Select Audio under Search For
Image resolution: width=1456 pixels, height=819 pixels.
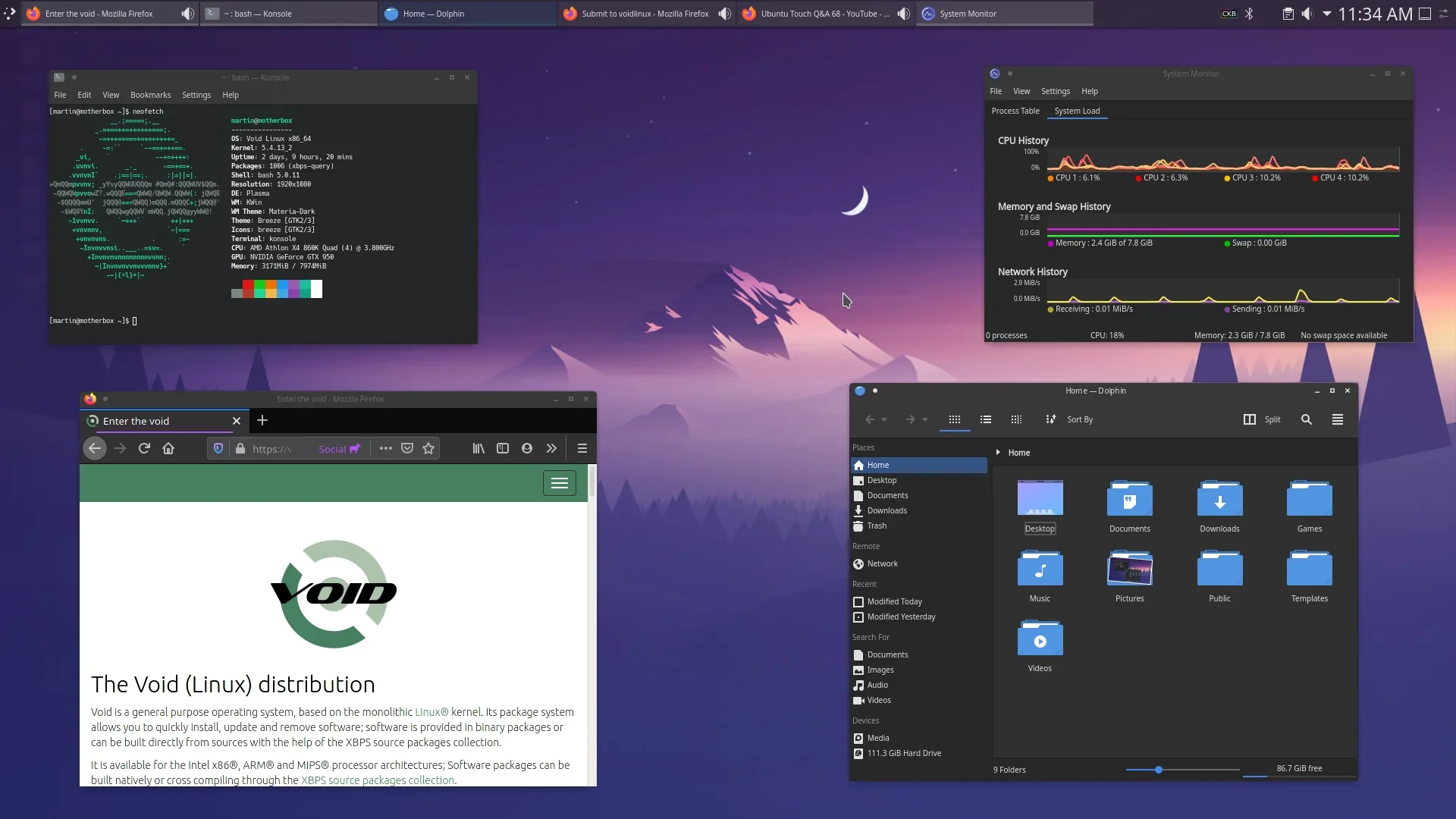tap(919, 685)
